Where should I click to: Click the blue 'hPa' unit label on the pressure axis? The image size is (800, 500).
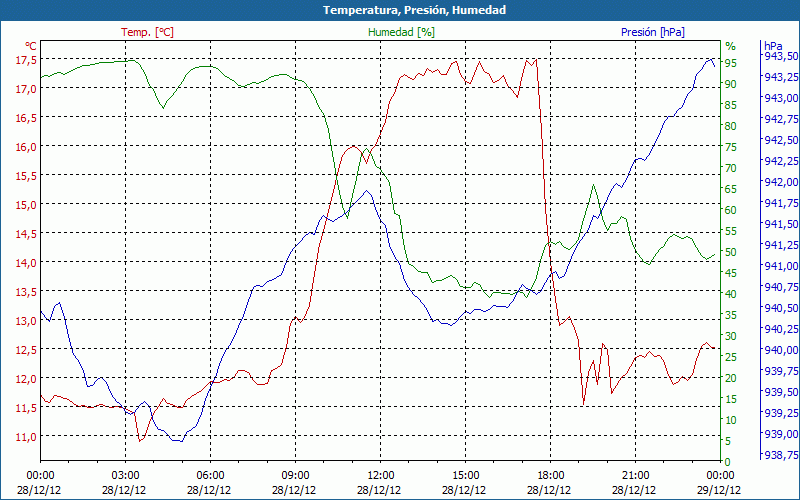click(773, 46)
